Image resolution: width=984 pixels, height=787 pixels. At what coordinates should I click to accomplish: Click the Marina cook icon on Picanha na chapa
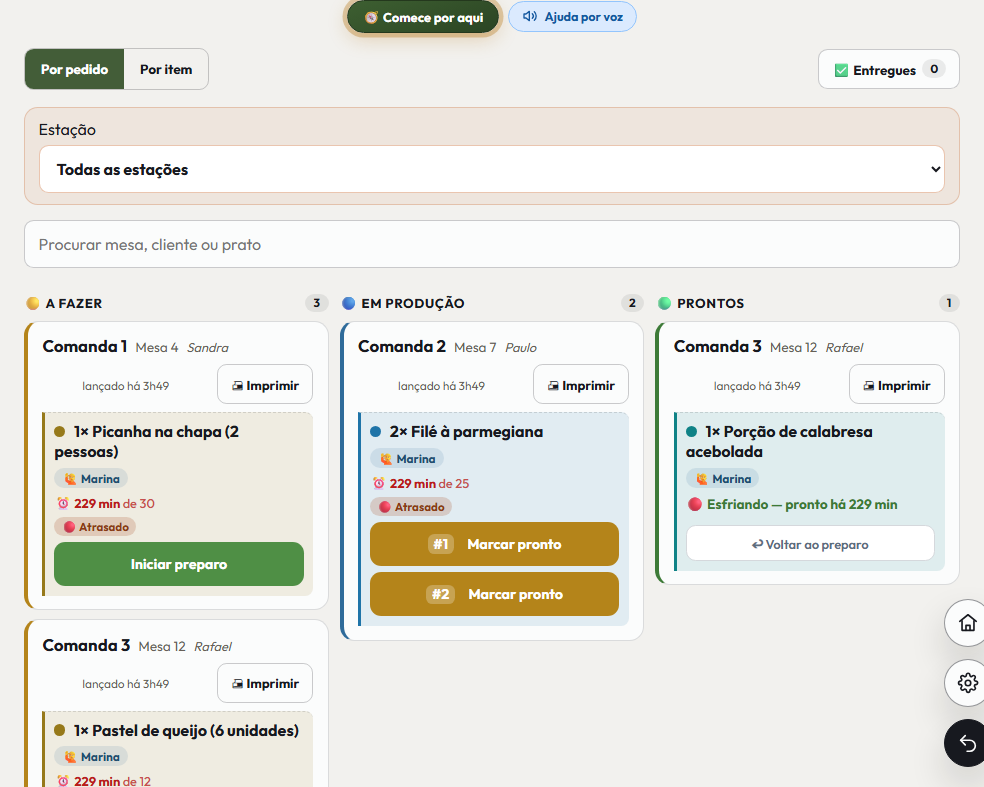70,479
